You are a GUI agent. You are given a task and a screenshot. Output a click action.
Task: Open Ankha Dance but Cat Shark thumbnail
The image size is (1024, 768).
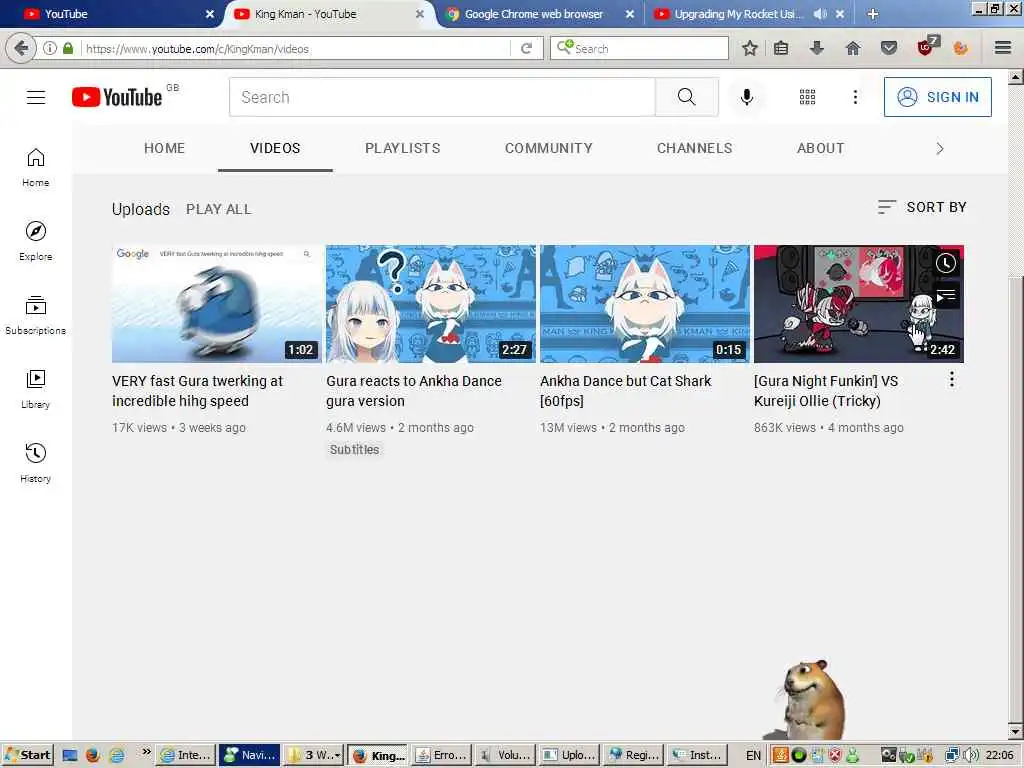[645, 304]
